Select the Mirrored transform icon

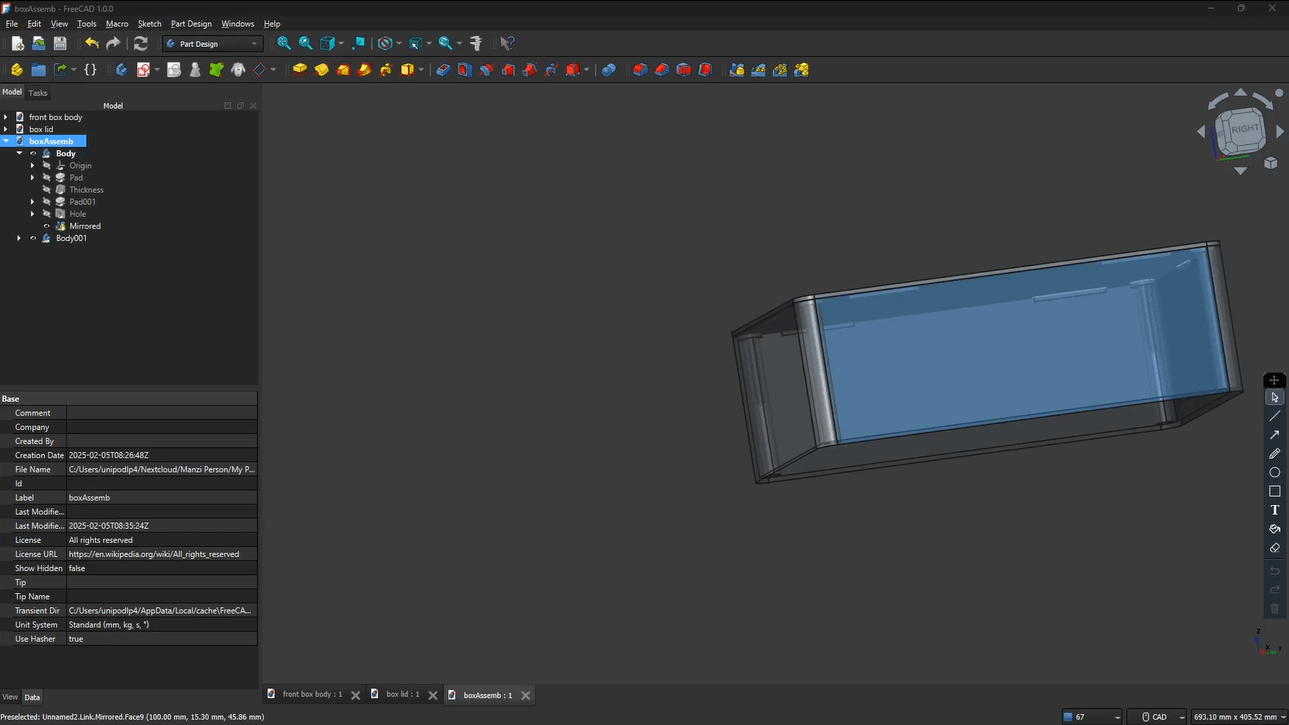(x=737, y=70)
